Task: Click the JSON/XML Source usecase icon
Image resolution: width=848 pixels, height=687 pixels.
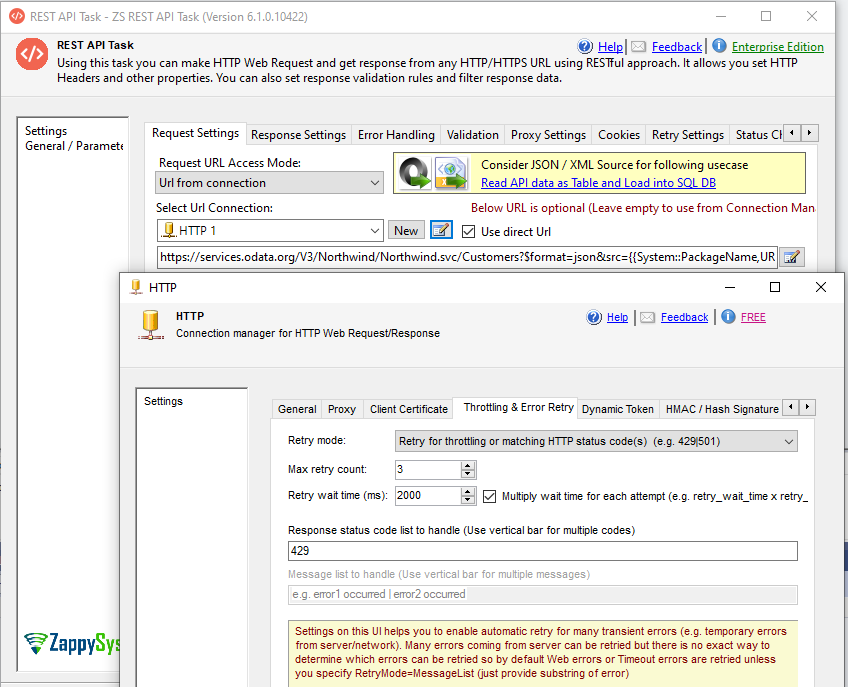Action: pos(433,173)
